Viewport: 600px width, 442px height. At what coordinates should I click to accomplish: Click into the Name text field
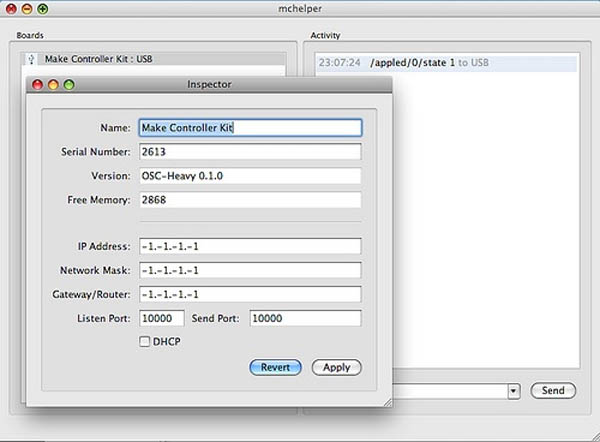pos(249,128)
